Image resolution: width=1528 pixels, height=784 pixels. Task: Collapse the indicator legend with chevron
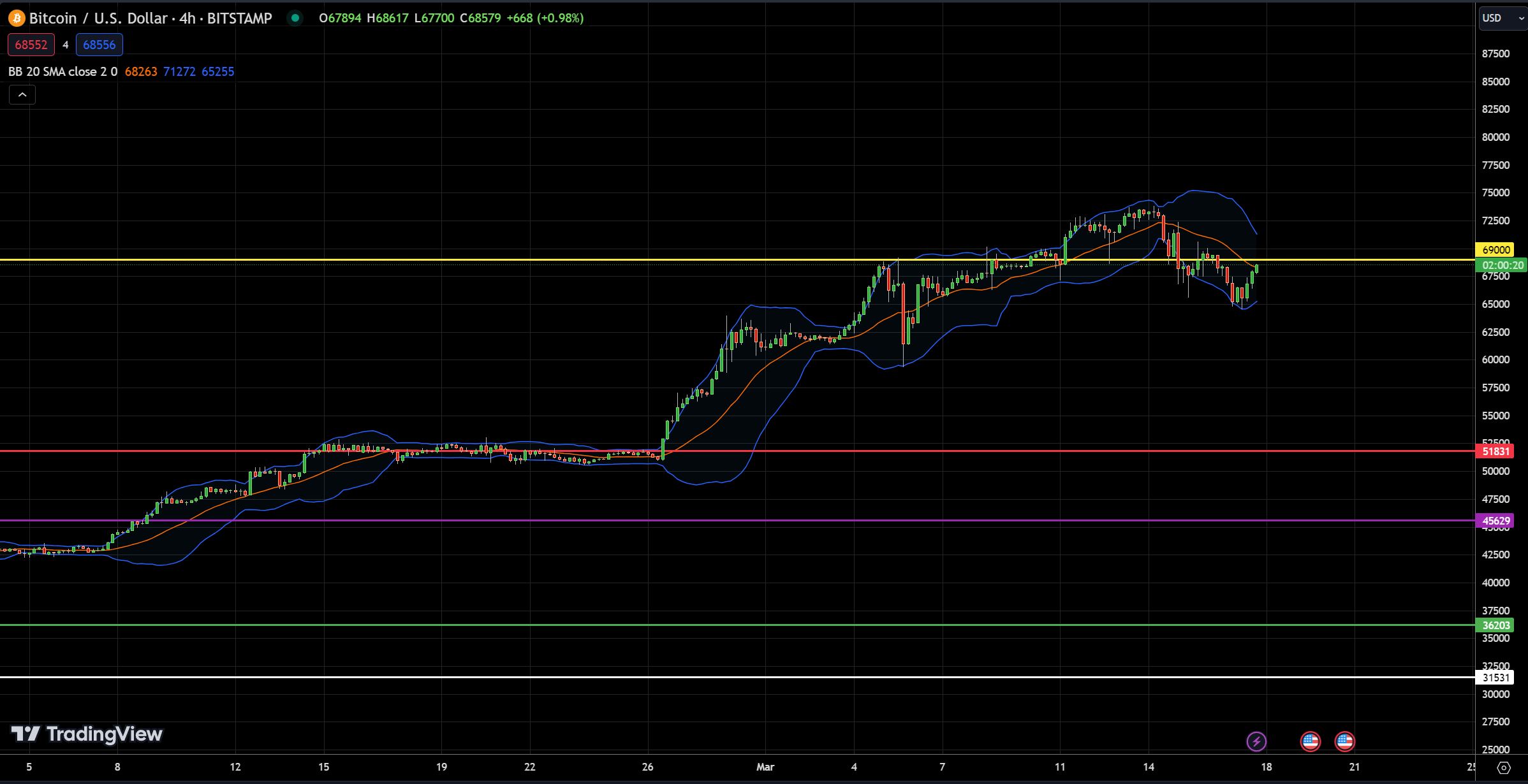22,95
